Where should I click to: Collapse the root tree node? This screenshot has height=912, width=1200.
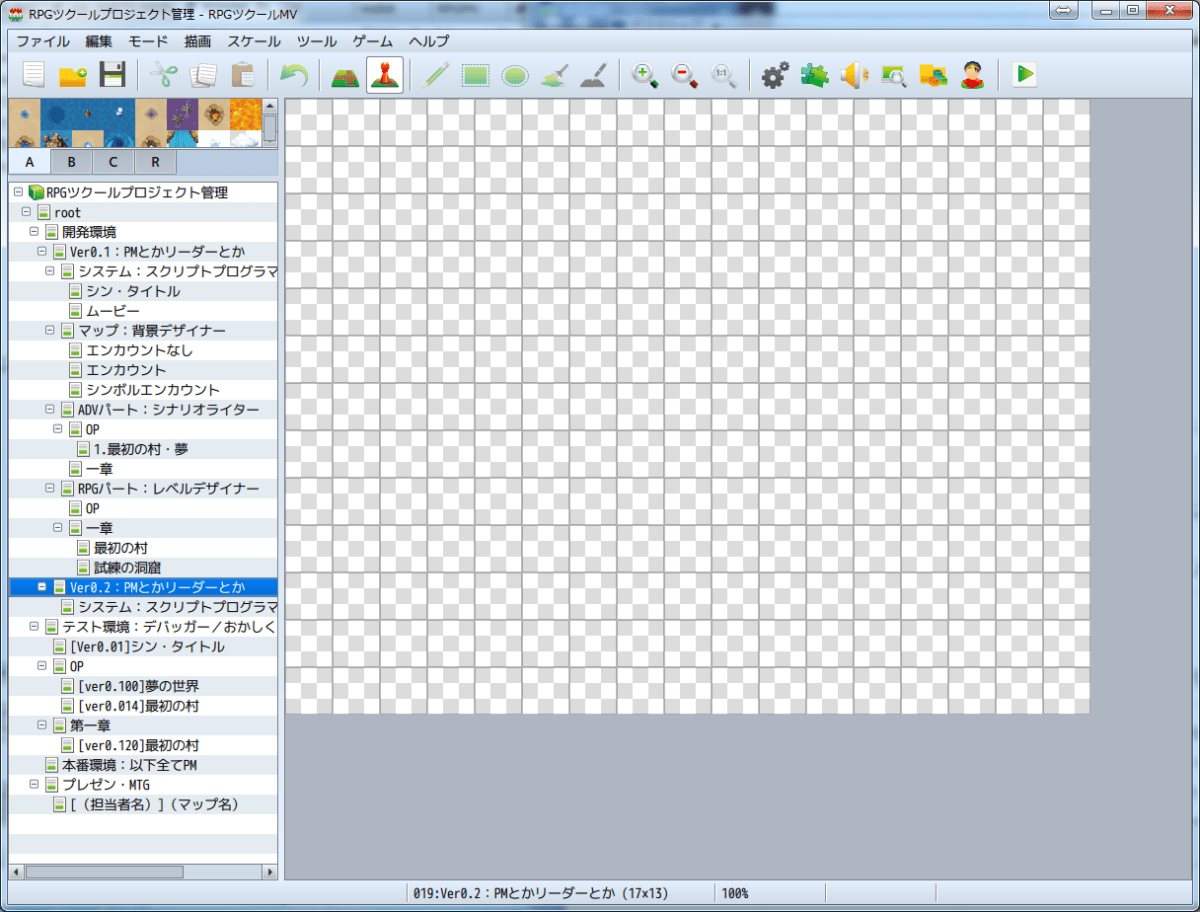pyautogui.click(x=26, y=212)
